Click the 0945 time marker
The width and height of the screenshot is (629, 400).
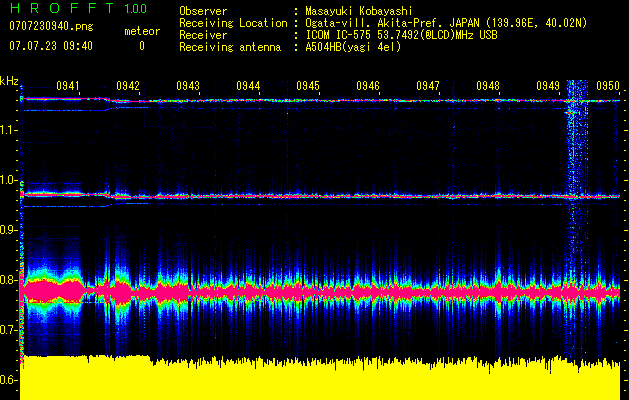[x=308, y=87]
